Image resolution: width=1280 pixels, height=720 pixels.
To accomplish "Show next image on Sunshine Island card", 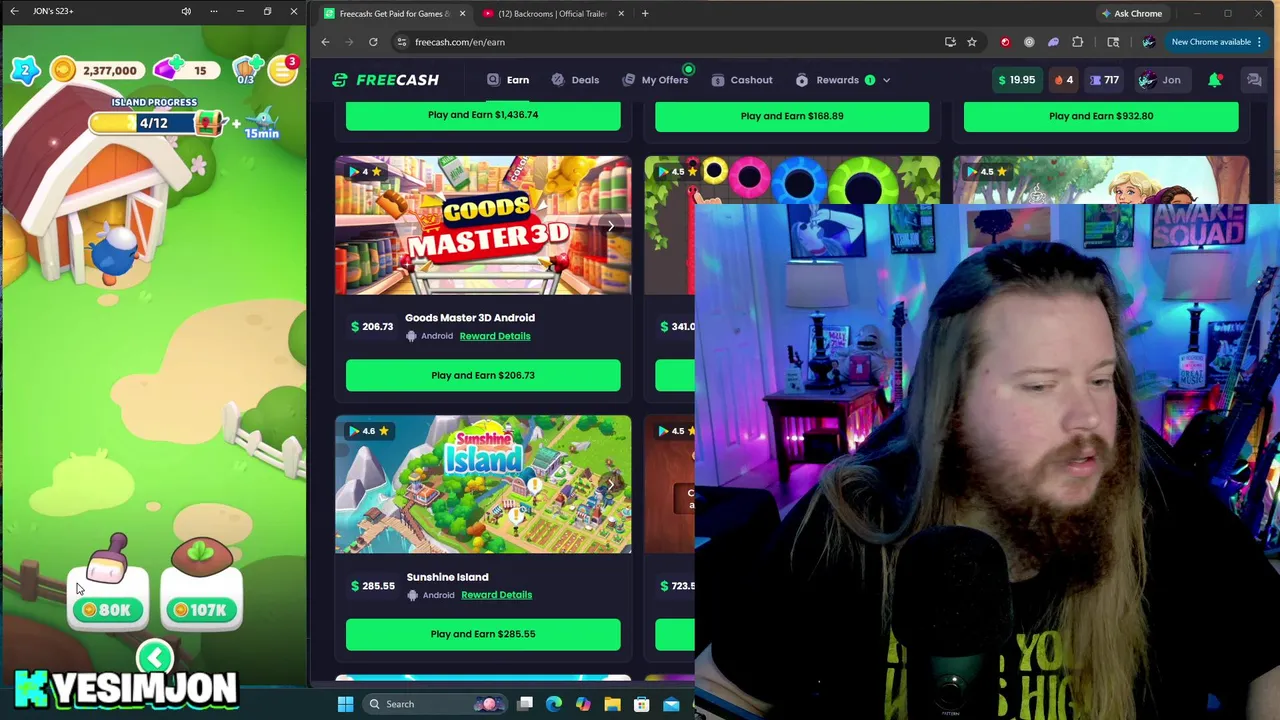I will click(x=611, y=485).
